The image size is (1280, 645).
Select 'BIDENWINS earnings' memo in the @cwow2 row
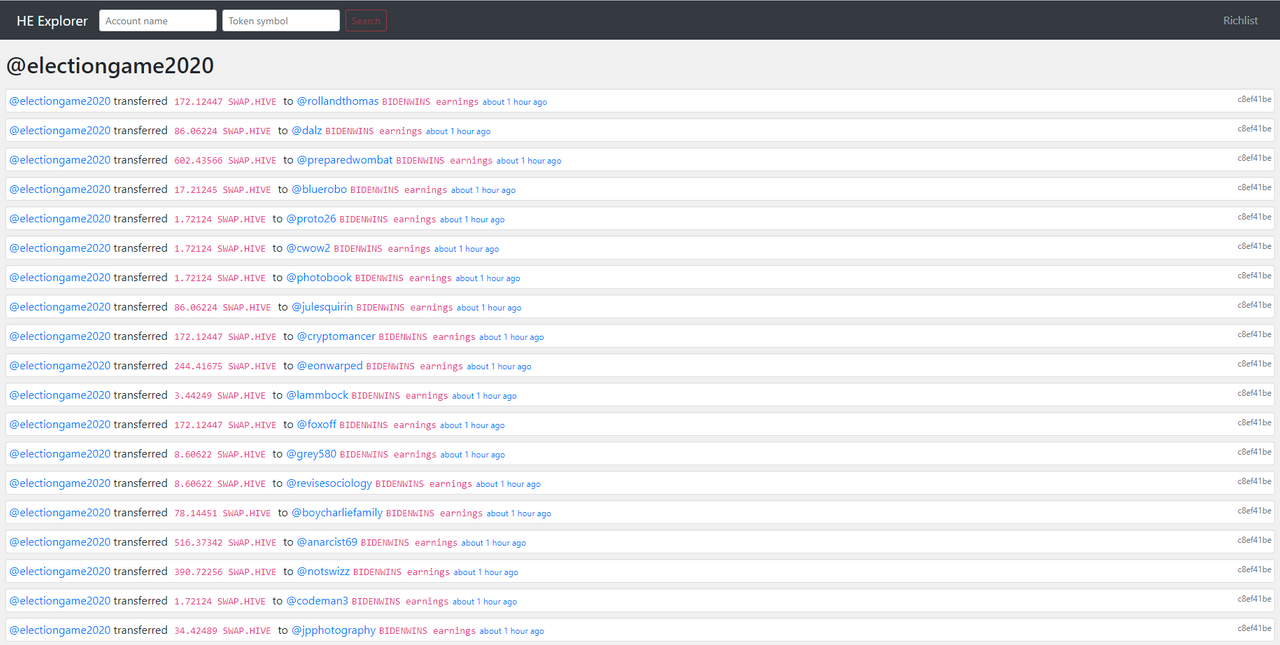click(x=382, y=249)
